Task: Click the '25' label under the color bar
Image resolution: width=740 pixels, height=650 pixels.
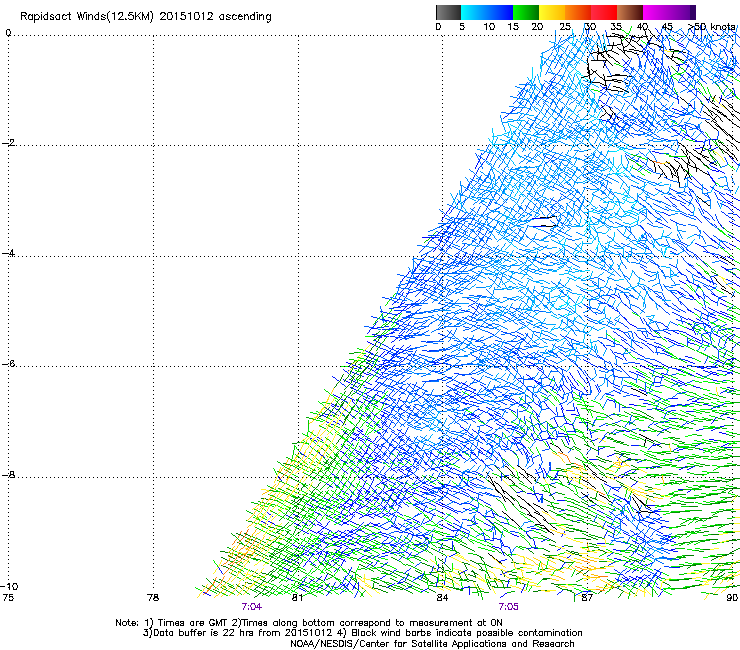Action: point(565,27)
